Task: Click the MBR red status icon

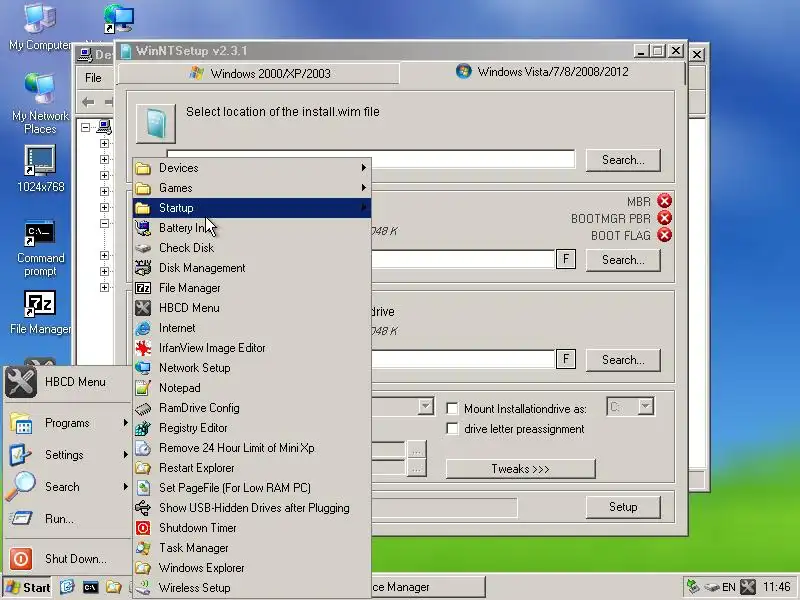Action: [x=664, y=201]
